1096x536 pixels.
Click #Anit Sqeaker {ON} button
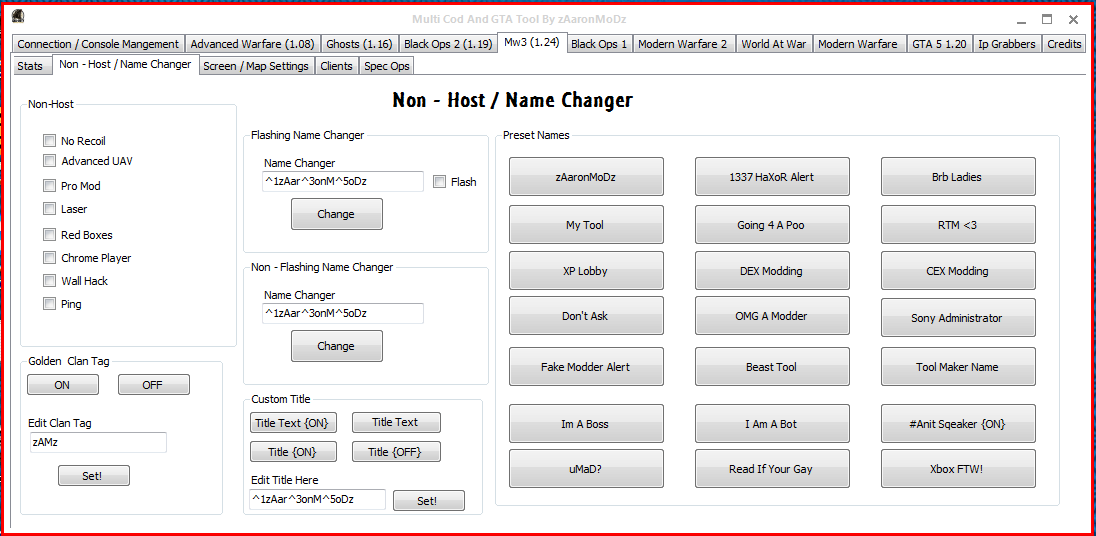958,423
